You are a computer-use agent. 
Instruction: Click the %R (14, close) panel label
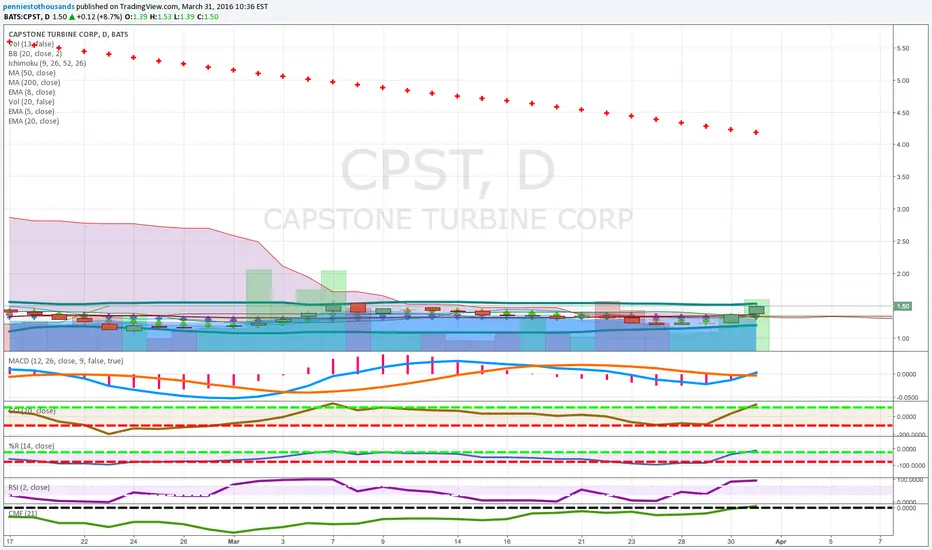(x=32, y=446)
